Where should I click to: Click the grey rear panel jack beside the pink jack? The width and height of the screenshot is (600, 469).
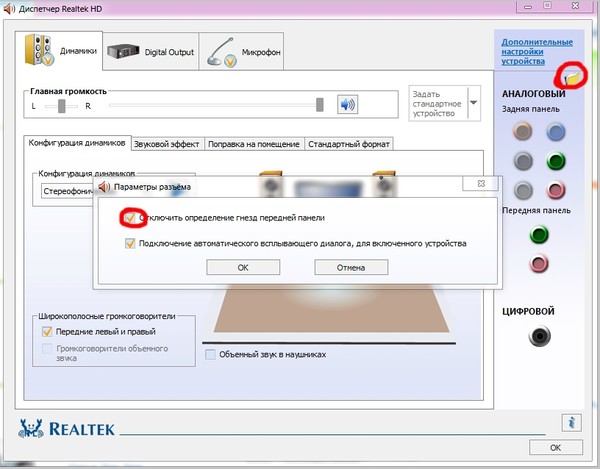[523, 190]
